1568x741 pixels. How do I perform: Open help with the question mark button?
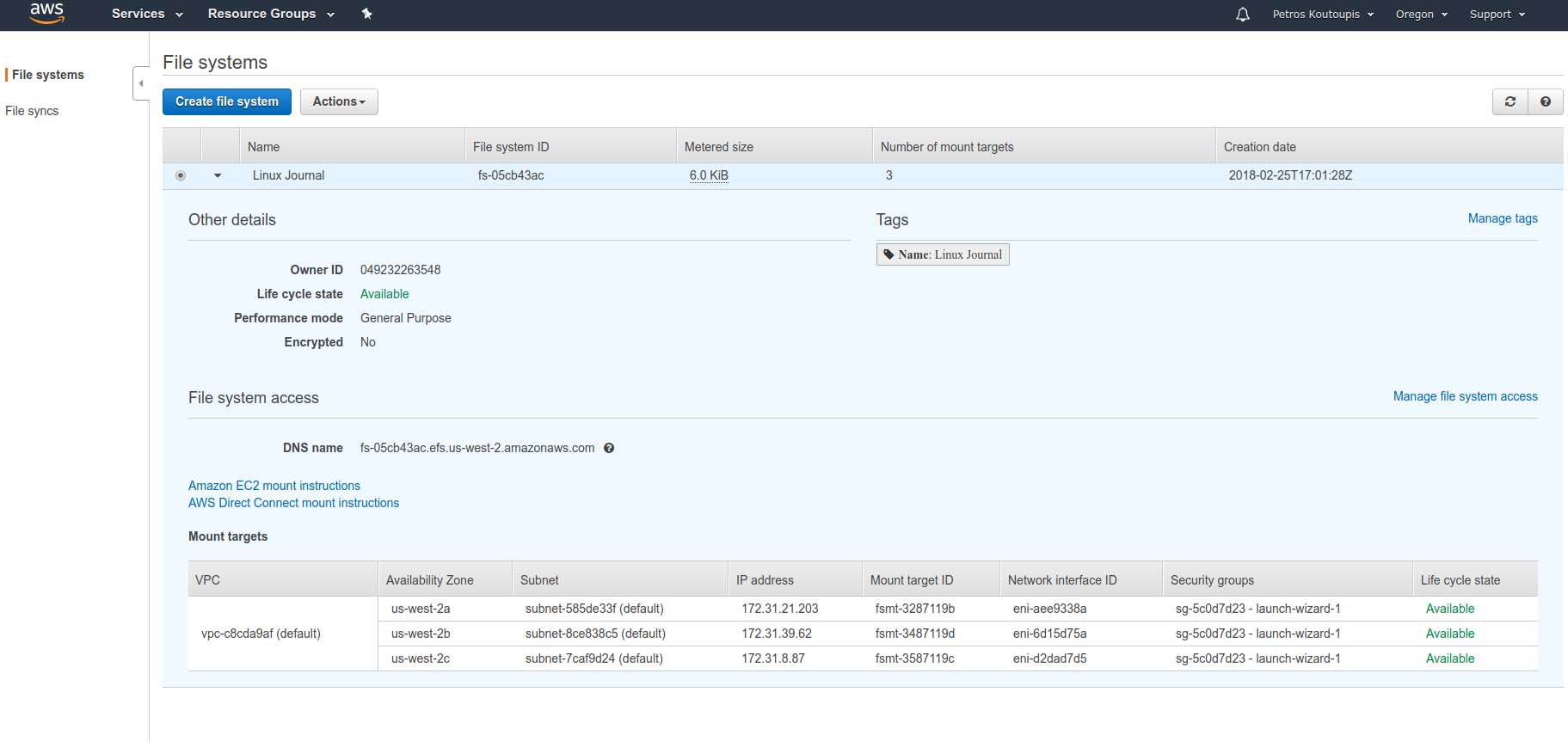(1545, 101)
